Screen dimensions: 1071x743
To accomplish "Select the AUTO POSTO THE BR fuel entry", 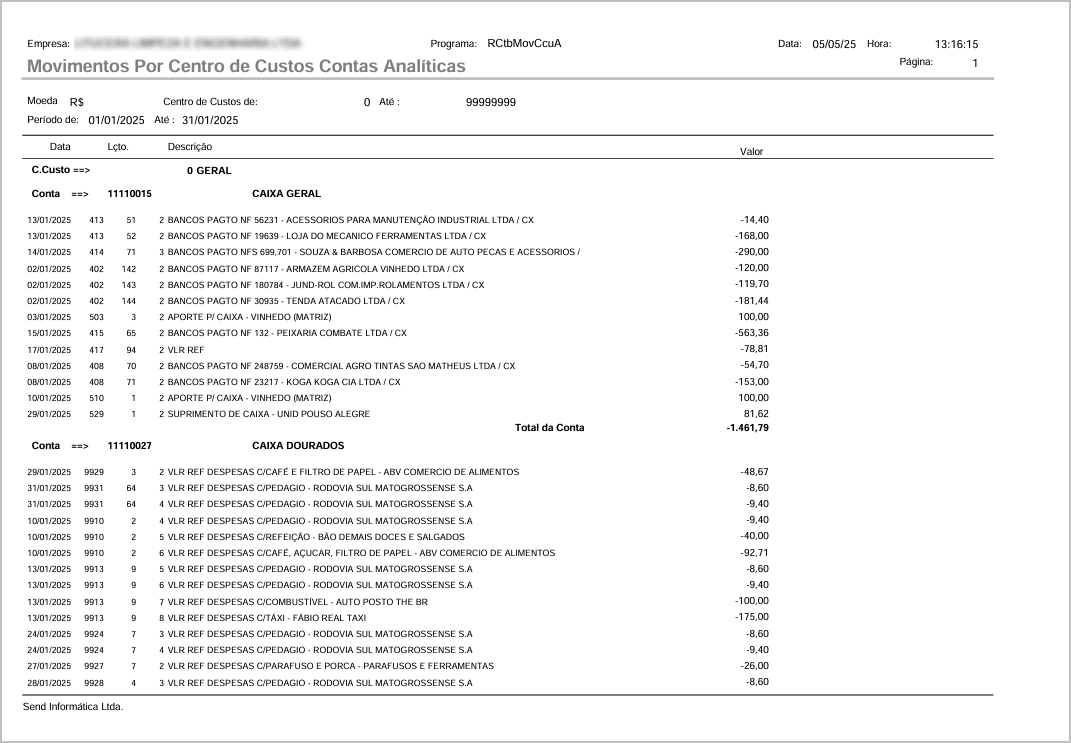I will tap(398, 602).
